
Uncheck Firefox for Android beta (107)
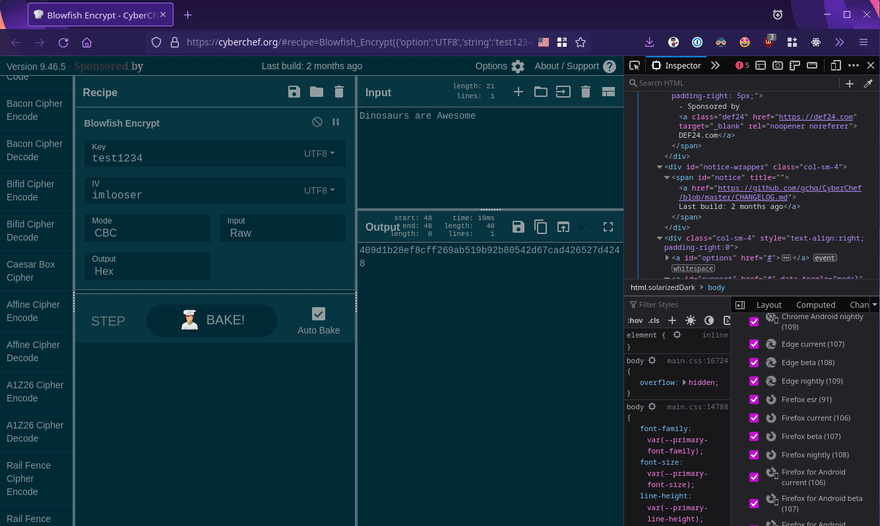pyautogui.click(x=754, y=504)
